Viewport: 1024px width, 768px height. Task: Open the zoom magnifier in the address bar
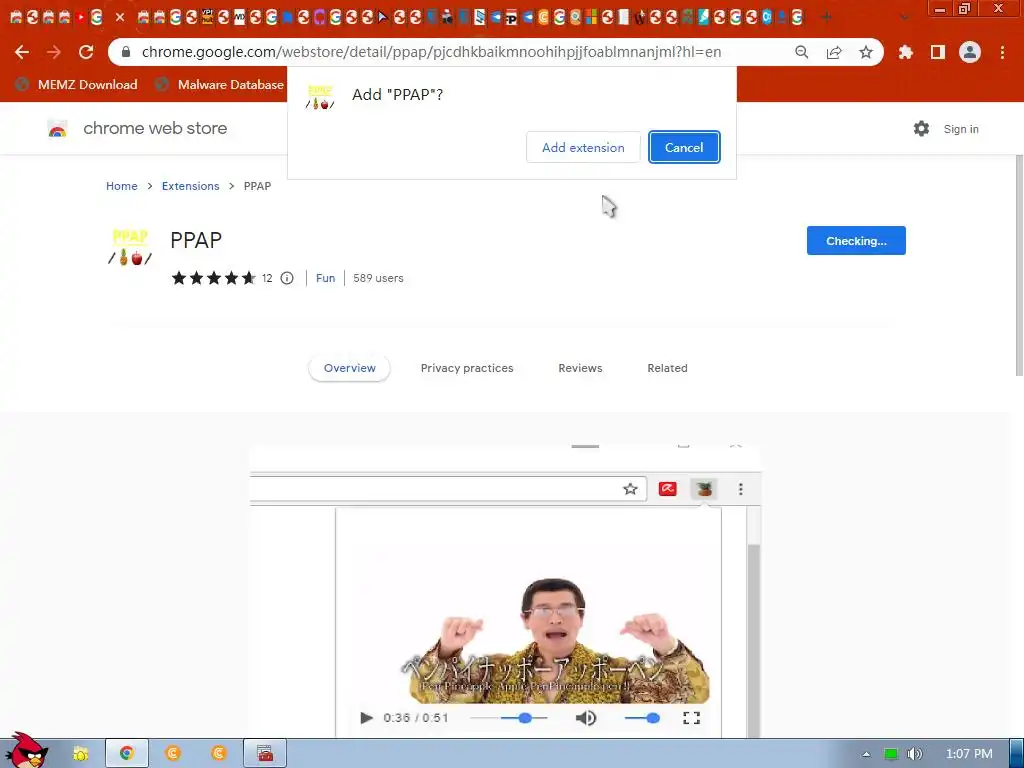(x=801, y=52)
